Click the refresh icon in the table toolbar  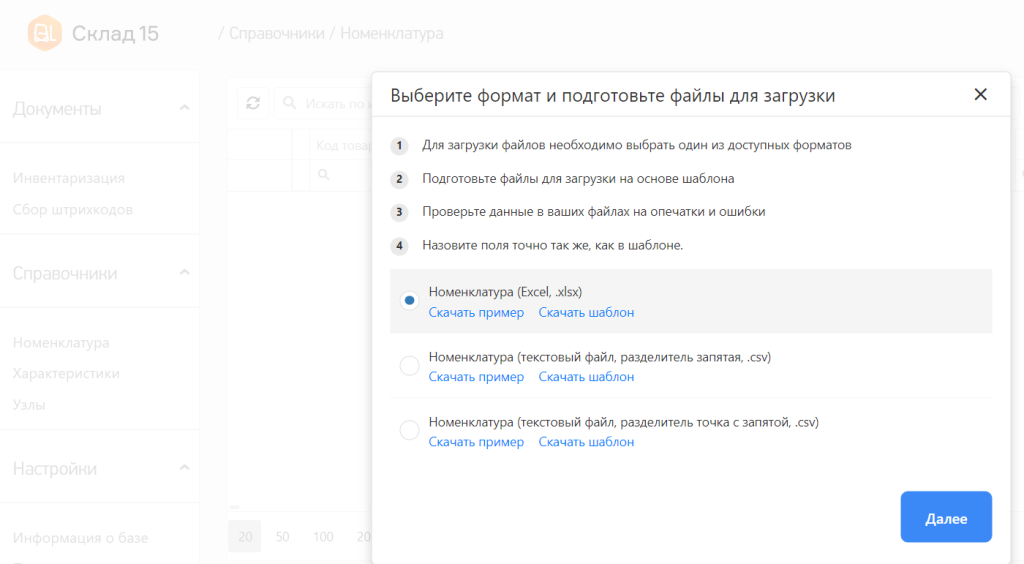pyautogui.click(x=253, y=103)
